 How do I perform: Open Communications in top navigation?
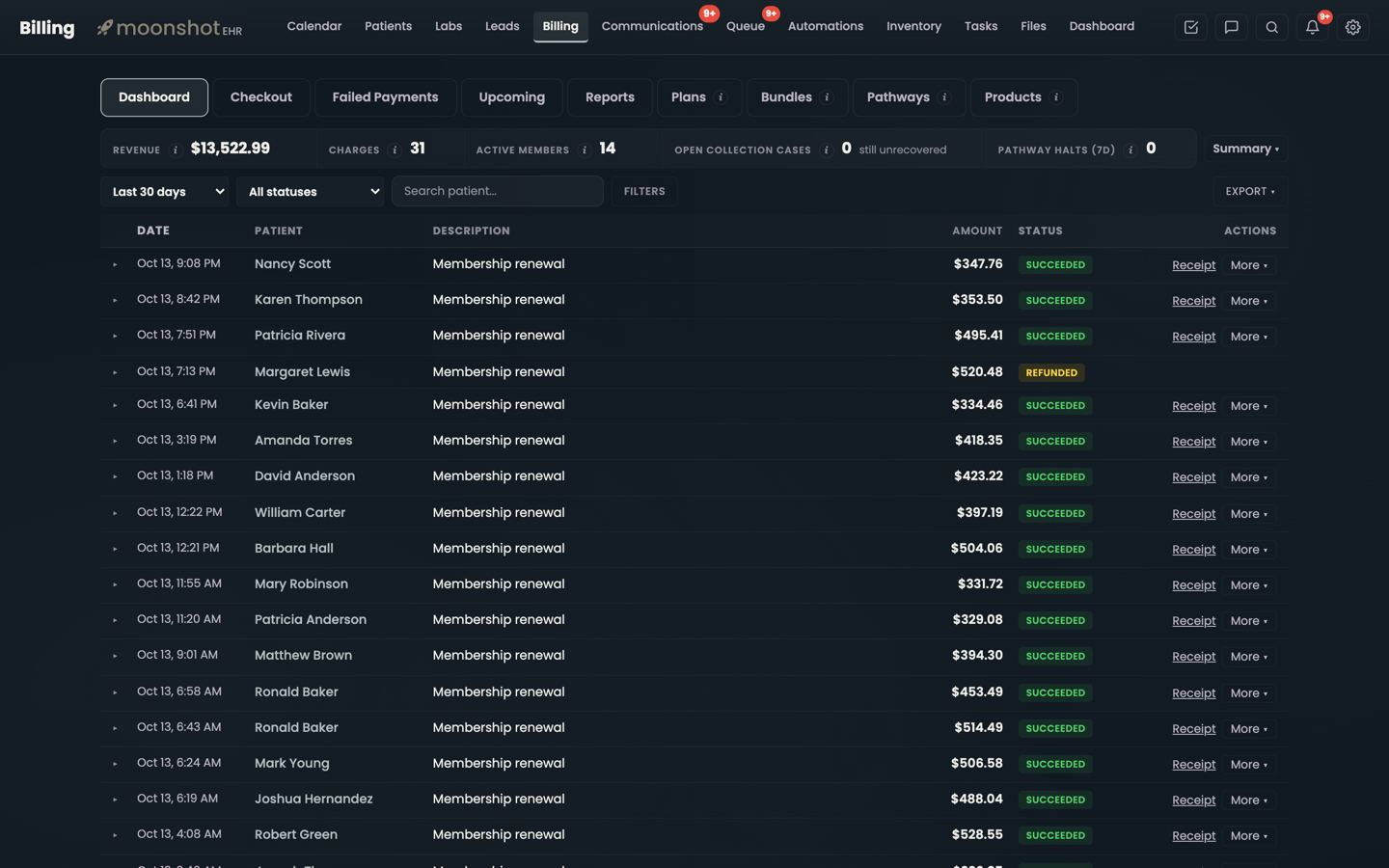click(652, 26)
